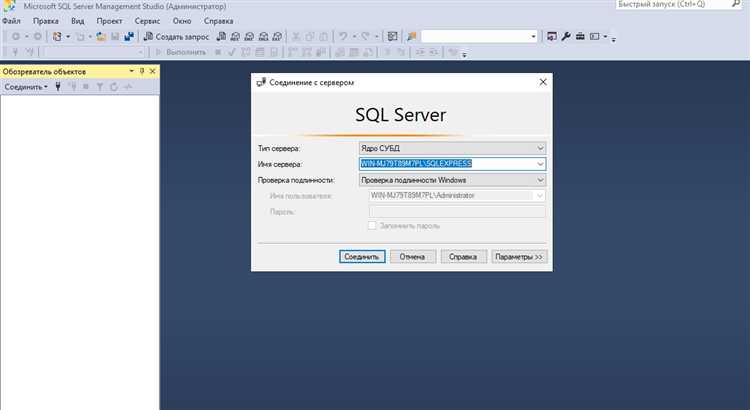Image resolution: width=750 pixels, height=410 pixels.
Task: Open the Сервис menu
Action: 147,20
